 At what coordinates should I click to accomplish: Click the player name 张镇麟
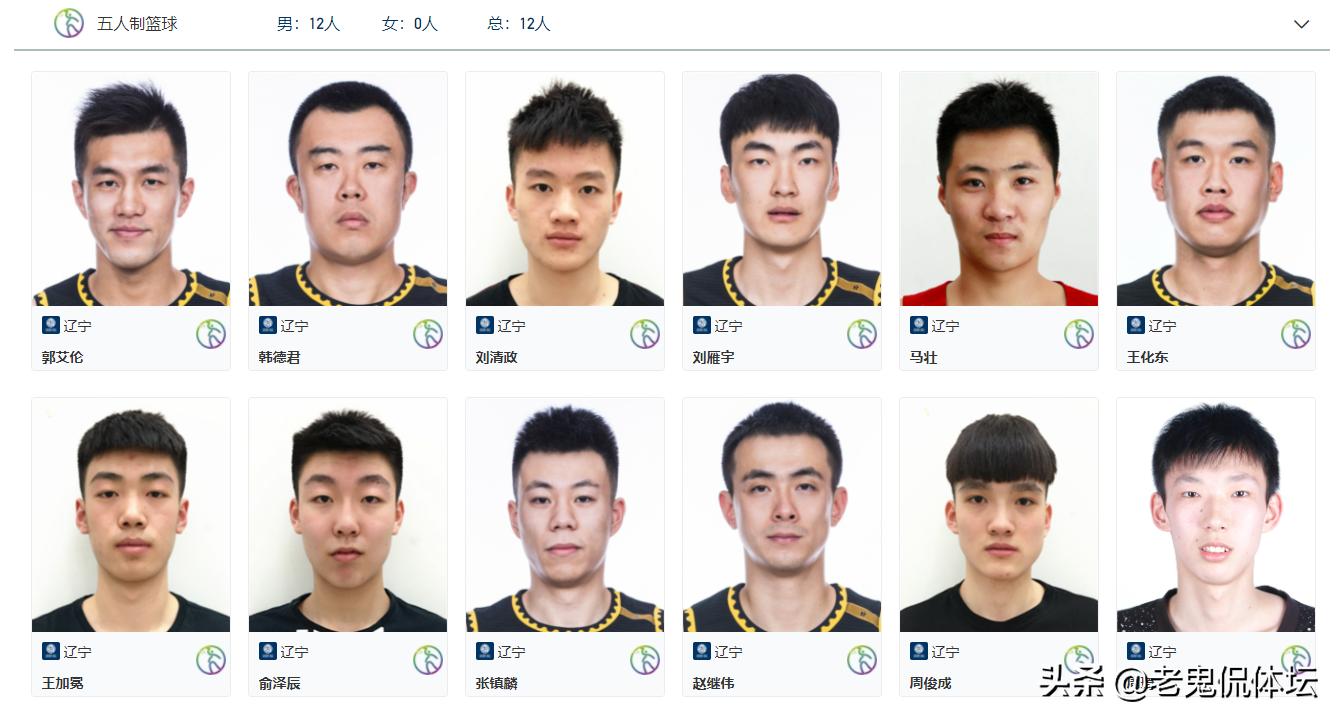[x=497, y=683]
